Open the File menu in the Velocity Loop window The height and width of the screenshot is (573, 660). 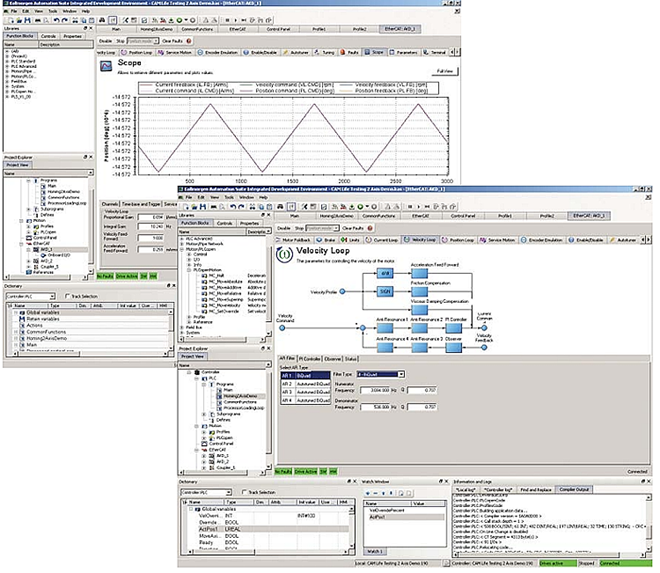pos(189,197)
